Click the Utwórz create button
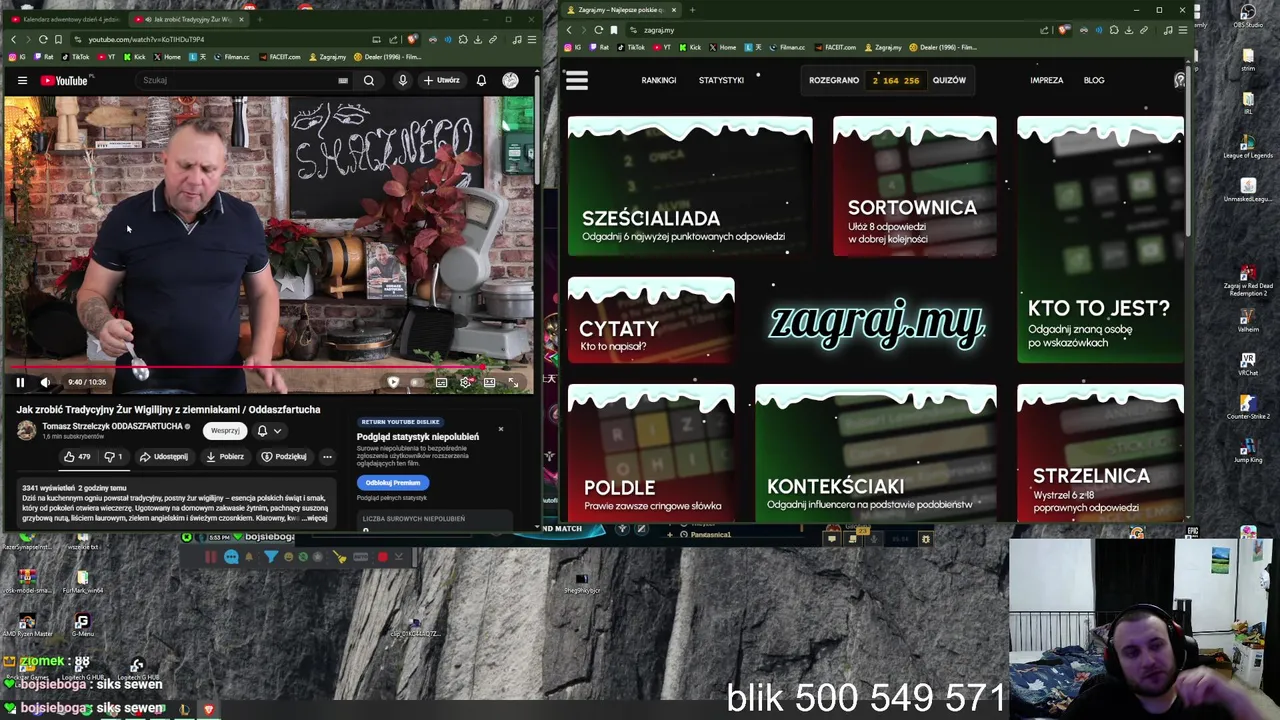1280x720 pixels. point(443,80)
